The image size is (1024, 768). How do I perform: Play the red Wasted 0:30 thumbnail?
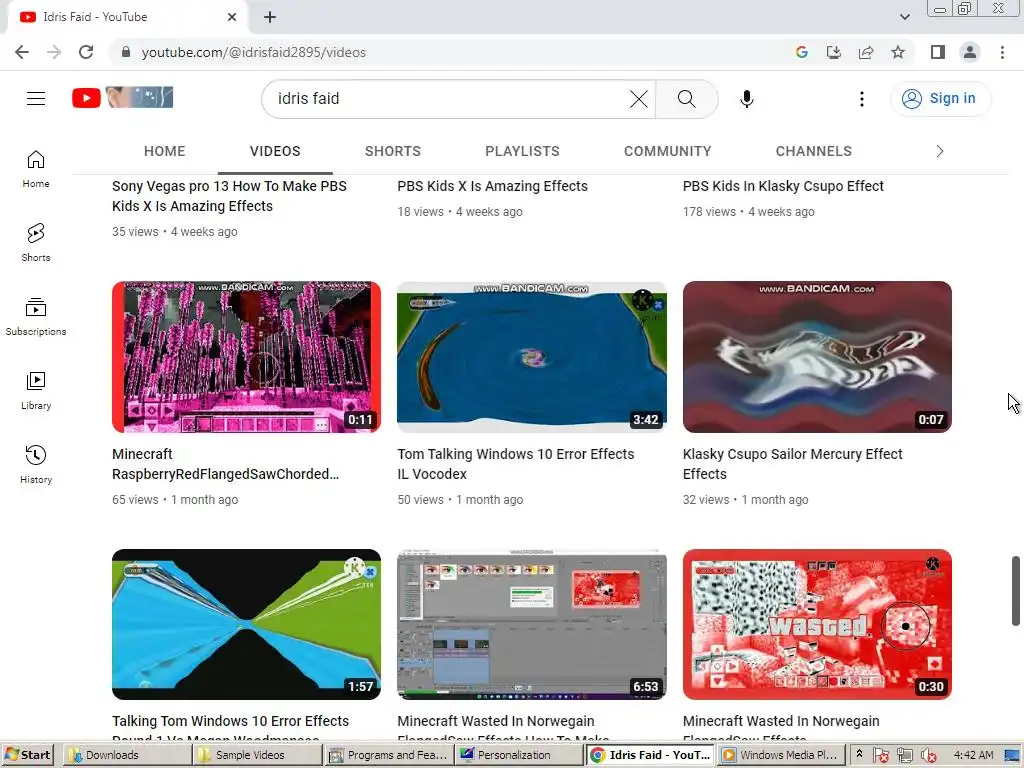point(817,624)
